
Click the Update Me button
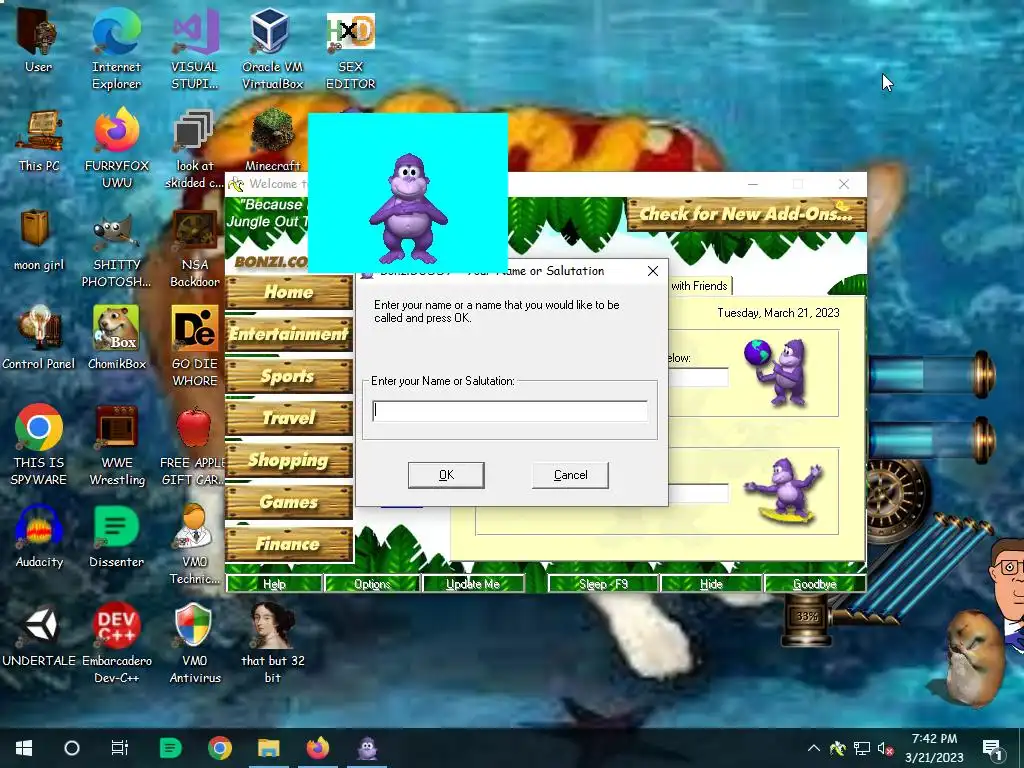point(473,584)
